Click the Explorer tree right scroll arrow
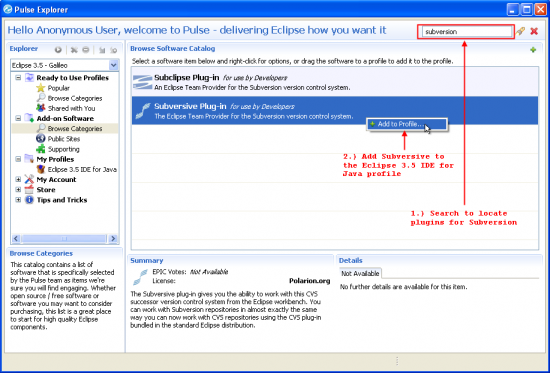 coord(113,239)
